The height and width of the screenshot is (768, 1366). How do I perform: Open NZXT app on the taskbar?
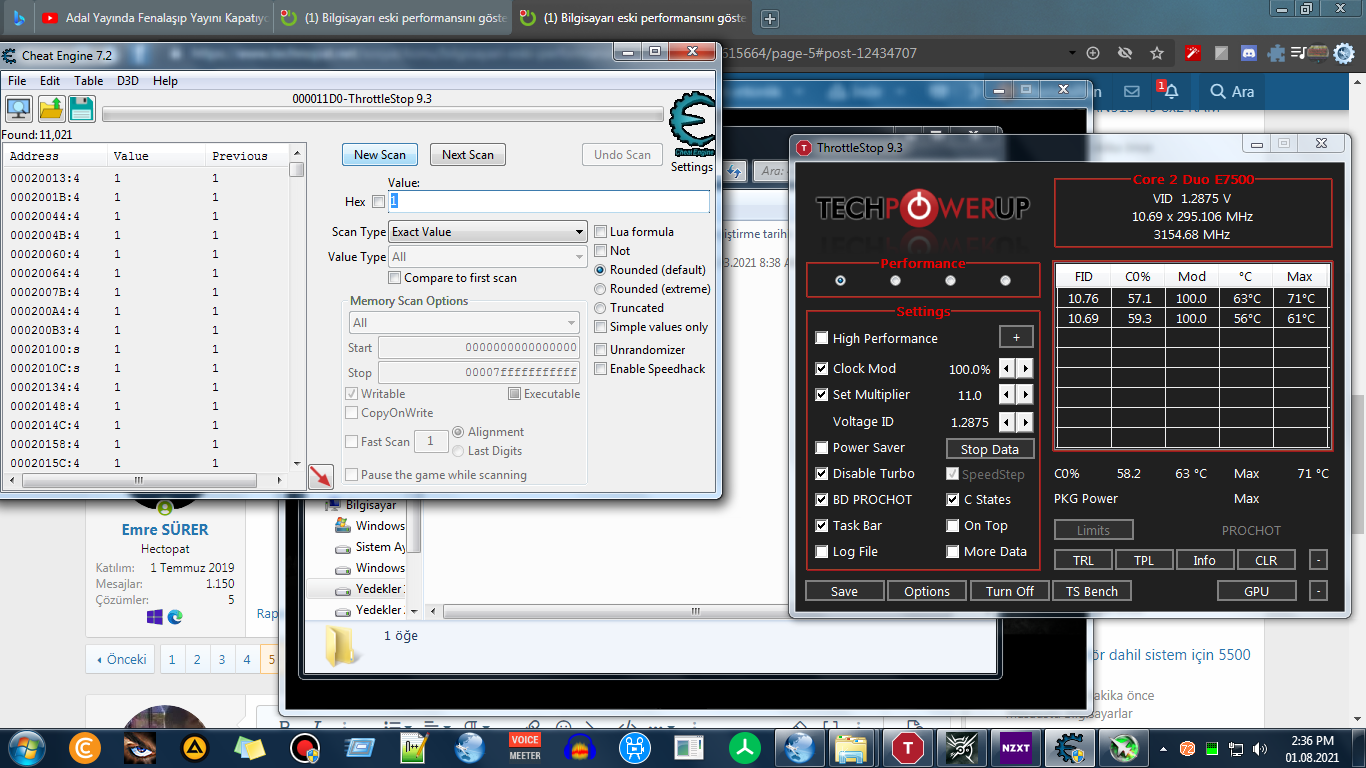tap(1016, 748)
